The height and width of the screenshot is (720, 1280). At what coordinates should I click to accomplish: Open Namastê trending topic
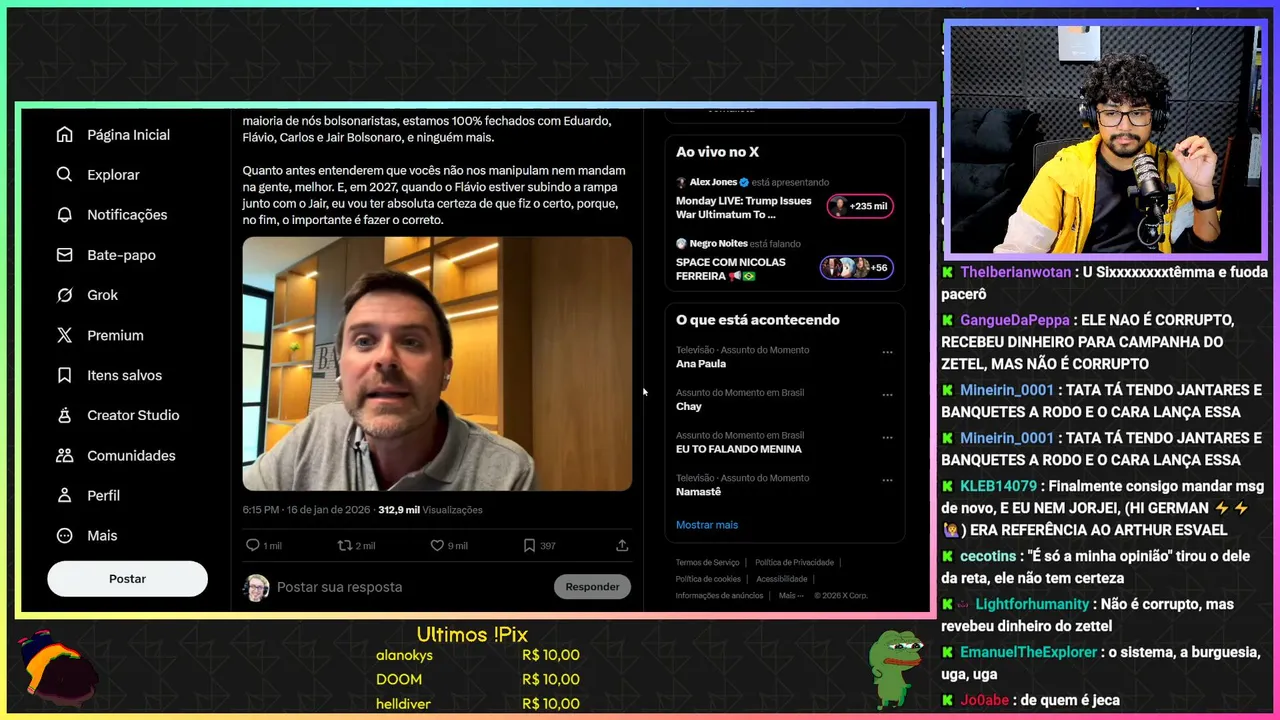point(698,492)
